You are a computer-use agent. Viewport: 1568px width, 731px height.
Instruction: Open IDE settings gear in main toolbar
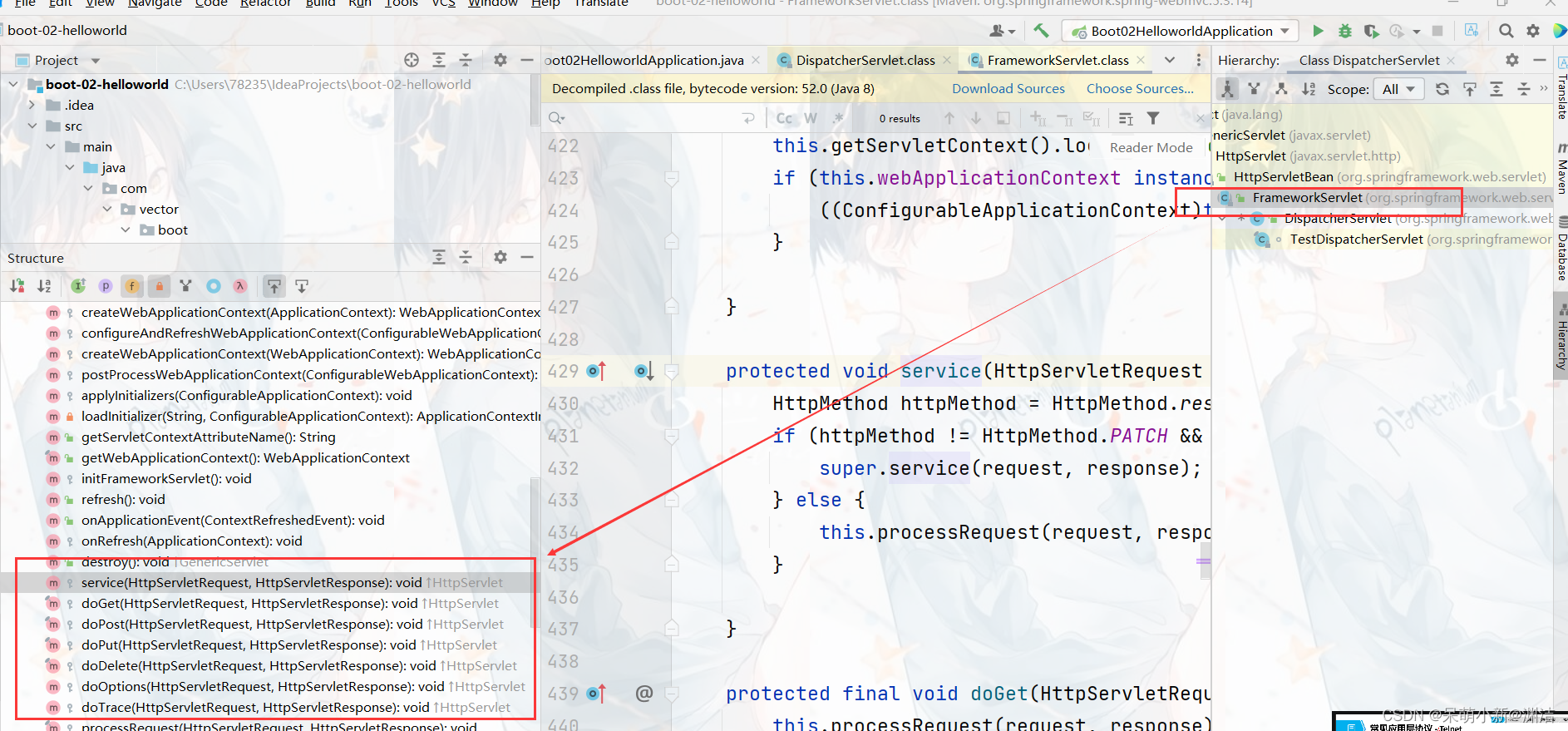tap(1533, 31)
